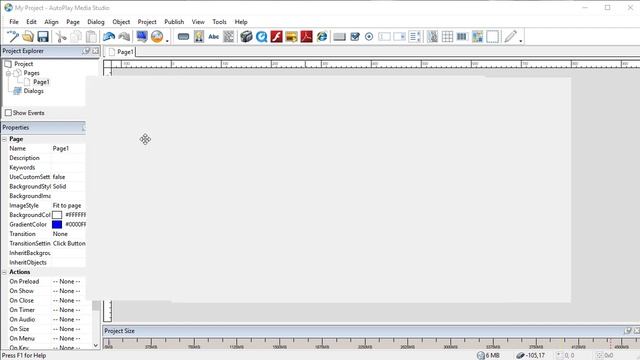Click the GradientColor blue swatch
The image size is (640, 360).
click(x=57, y=224)
